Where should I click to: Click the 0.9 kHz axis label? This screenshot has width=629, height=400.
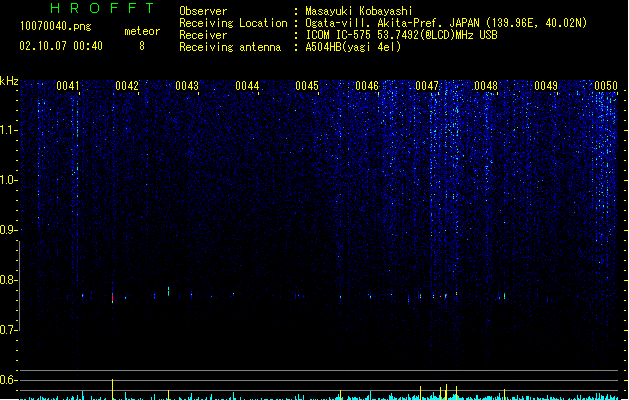(8, 230)
